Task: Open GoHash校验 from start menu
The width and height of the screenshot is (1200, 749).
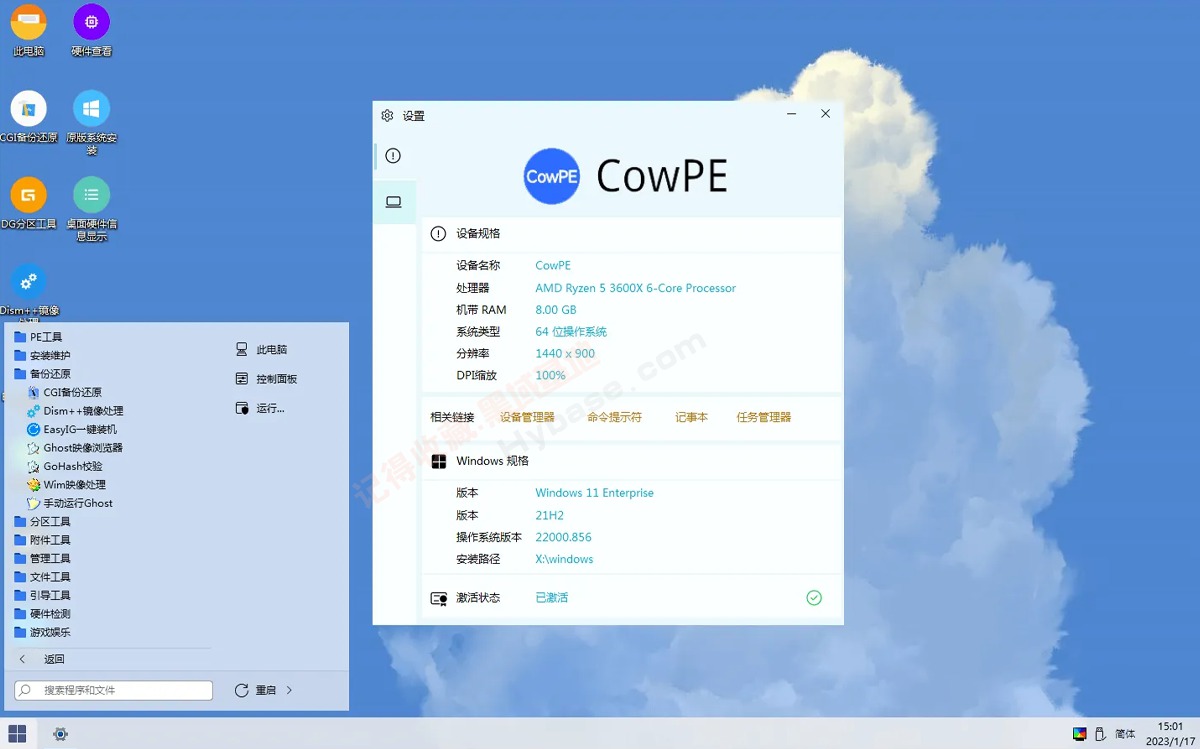Action: (x=64, y=466)
